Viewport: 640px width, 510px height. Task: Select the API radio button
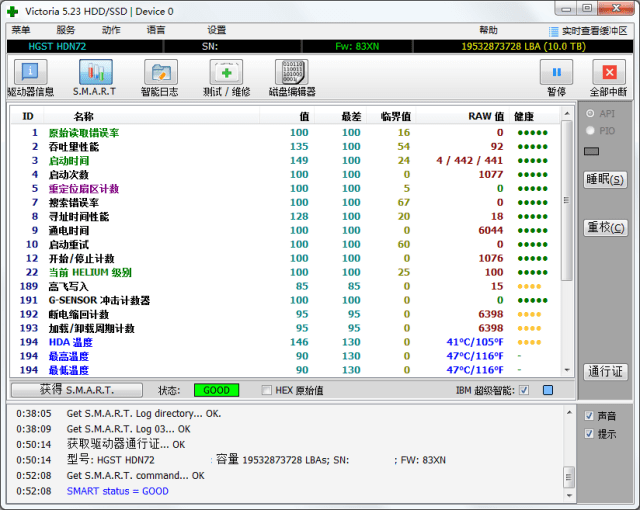(590, 113)
